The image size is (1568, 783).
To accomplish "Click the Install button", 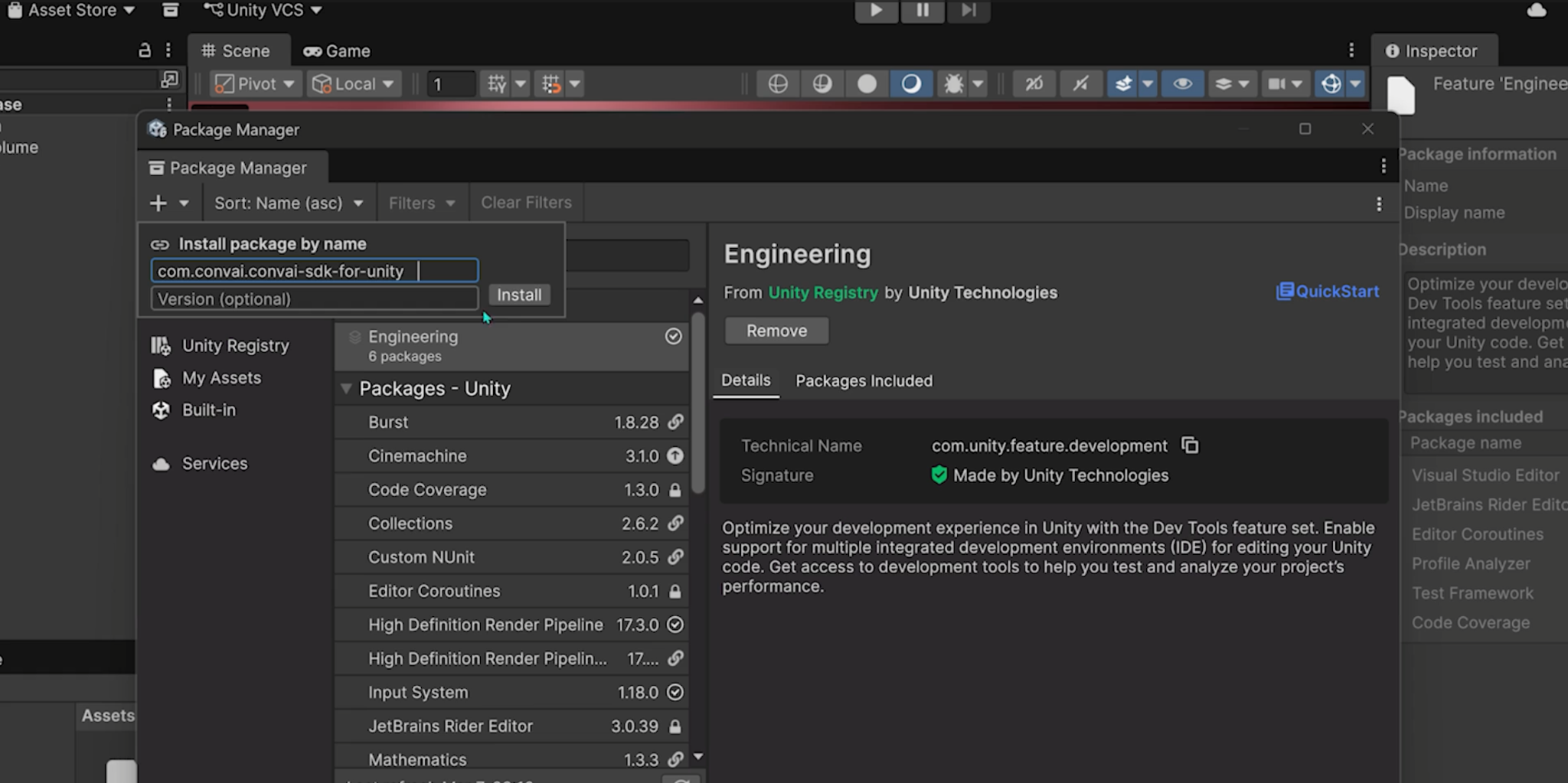I will point(518,295).
